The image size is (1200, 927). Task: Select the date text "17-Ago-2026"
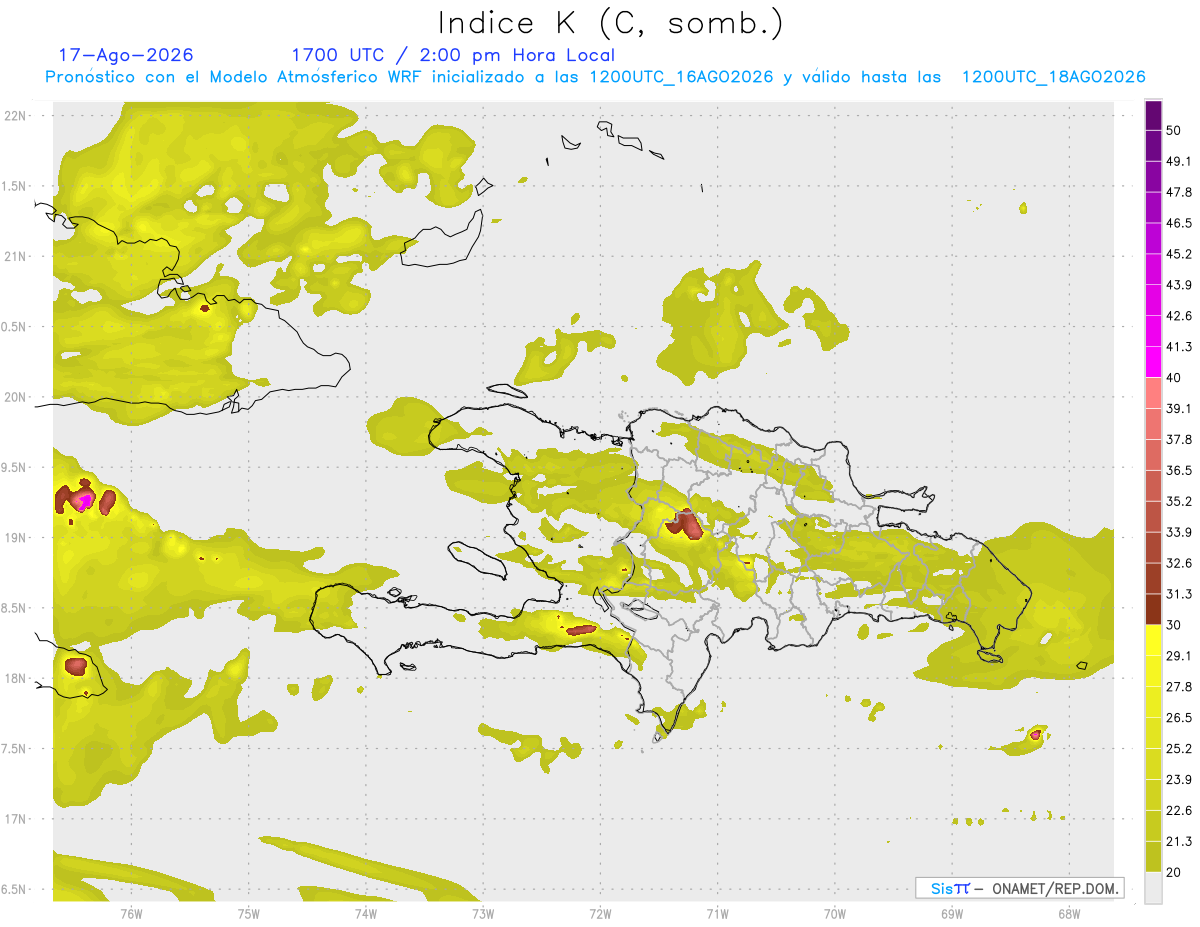tap(126, 55)
